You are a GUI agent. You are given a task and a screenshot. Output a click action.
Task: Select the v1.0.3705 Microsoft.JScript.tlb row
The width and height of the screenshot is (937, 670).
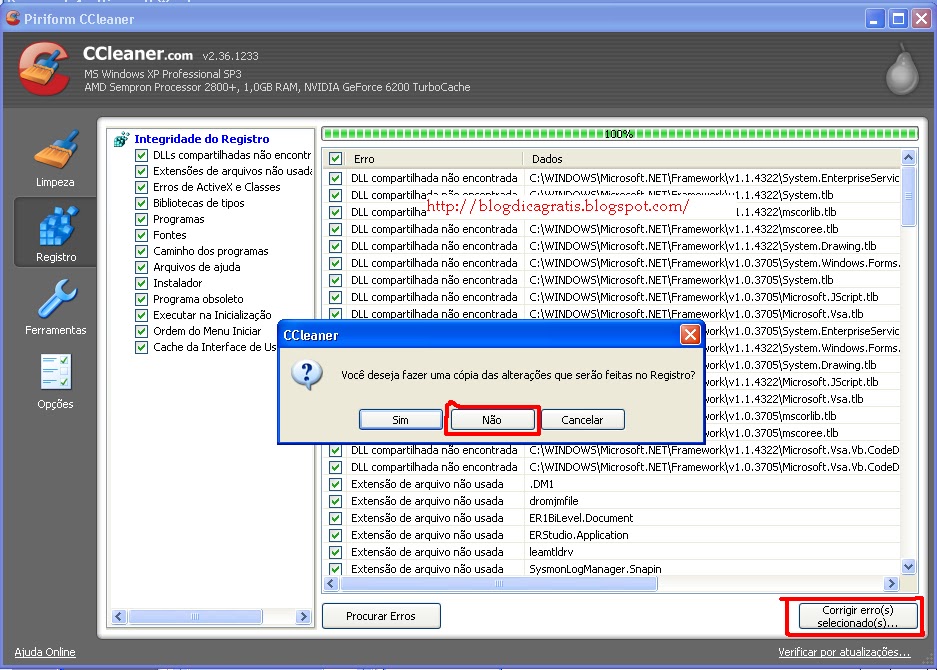(x=612, y=297)
